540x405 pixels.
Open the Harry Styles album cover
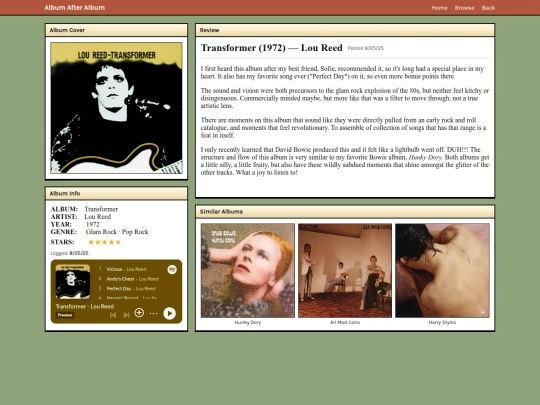pyautogui.click(x=442, y=270)
